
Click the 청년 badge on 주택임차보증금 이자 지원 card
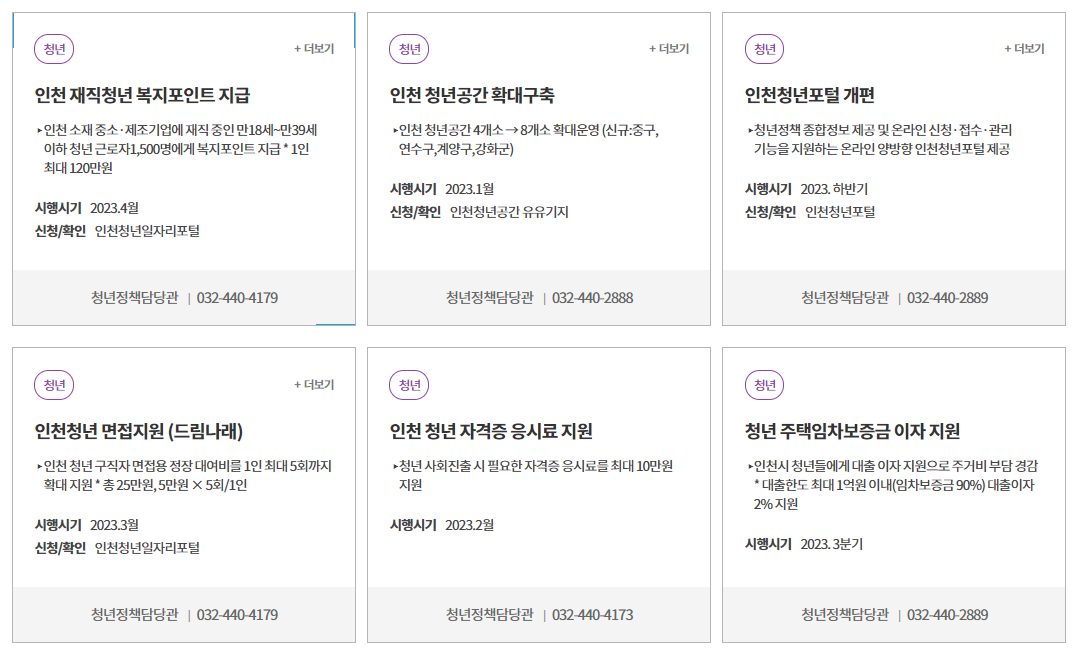point(764,385)
